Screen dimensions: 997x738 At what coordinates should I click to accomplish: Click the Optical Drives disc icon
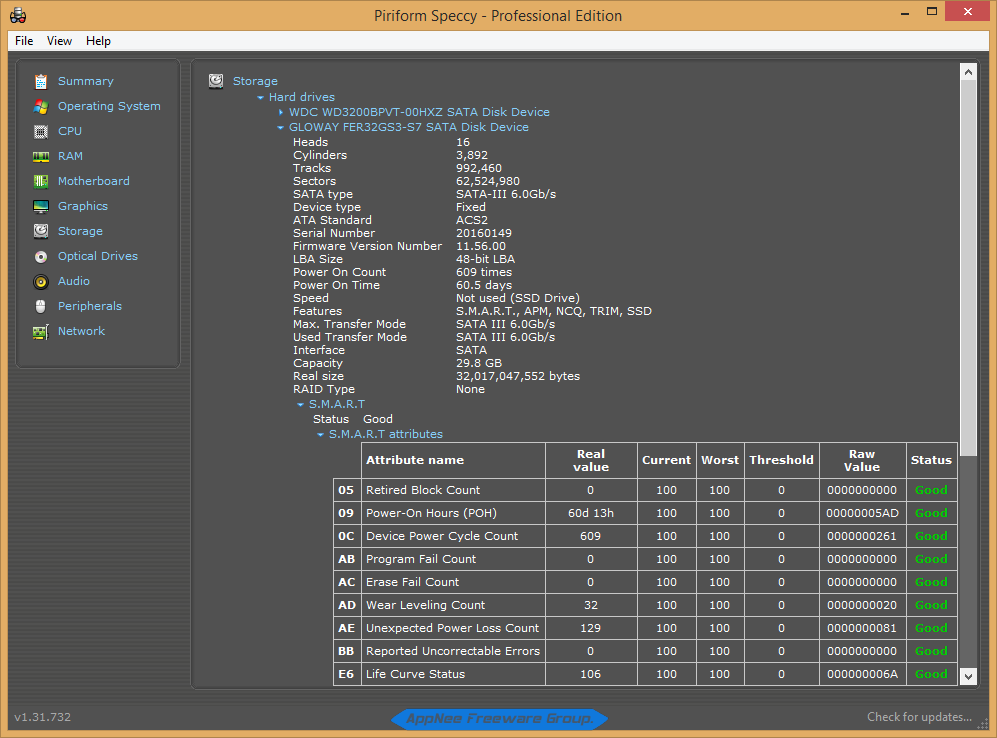point(41,256)
